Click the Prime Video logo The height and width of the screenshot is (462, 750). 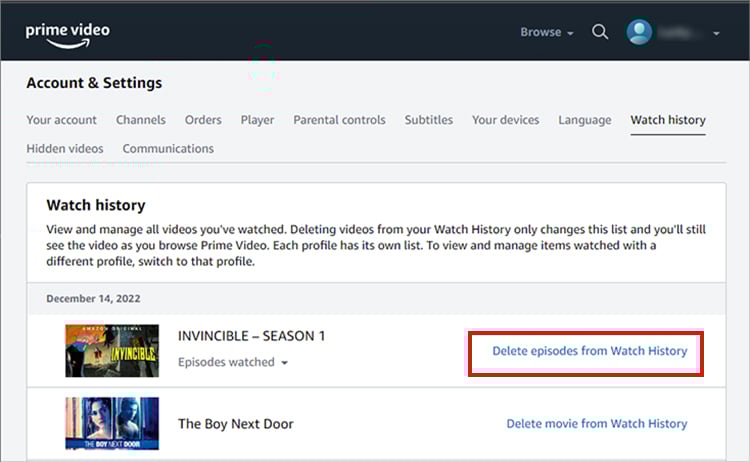(67, 35)
